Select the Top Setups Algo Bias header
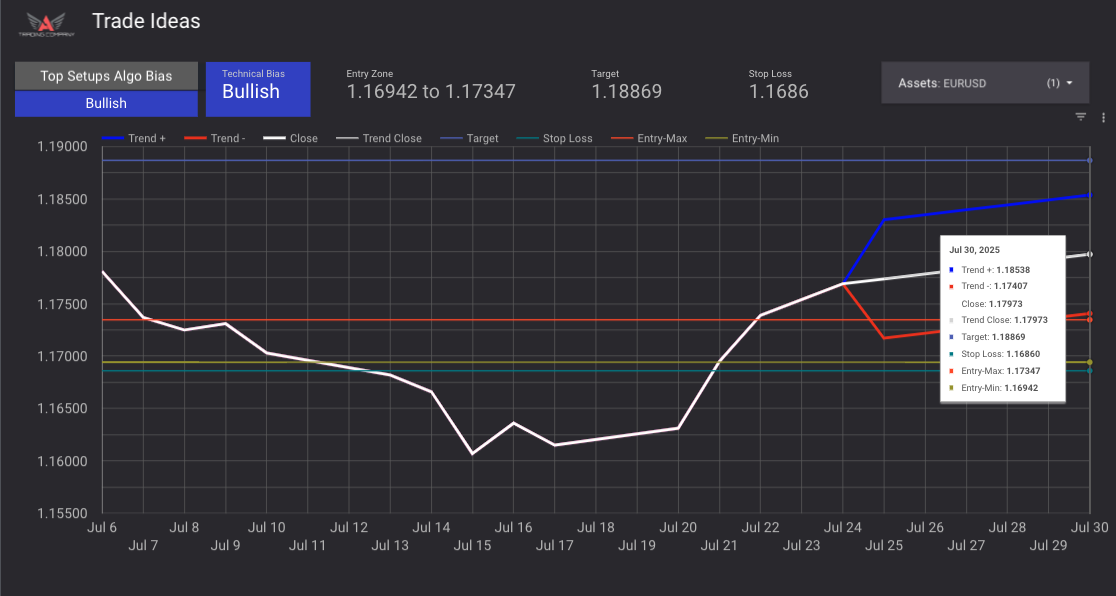This screenshot has width=1116, height=596. (106, 76)
